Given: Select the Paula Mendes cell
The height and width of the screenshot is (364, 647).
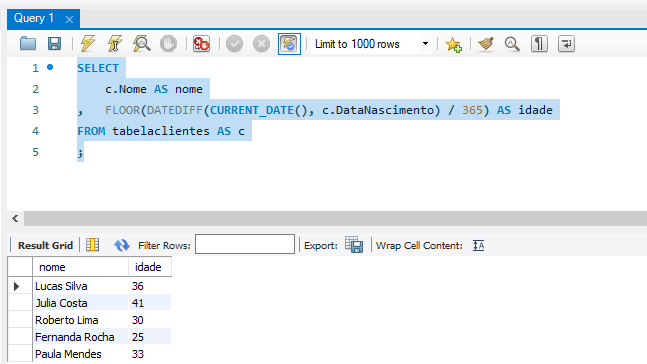Looking at the screenshot, I should click(x=80, y=354).
